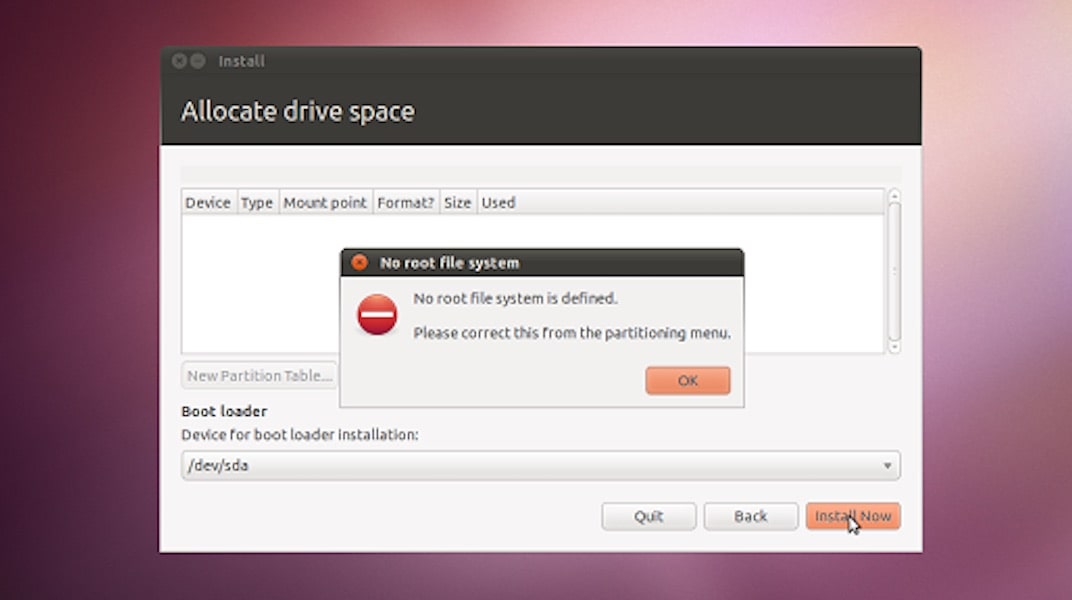Sort partitions by Size column

point(457,202)
